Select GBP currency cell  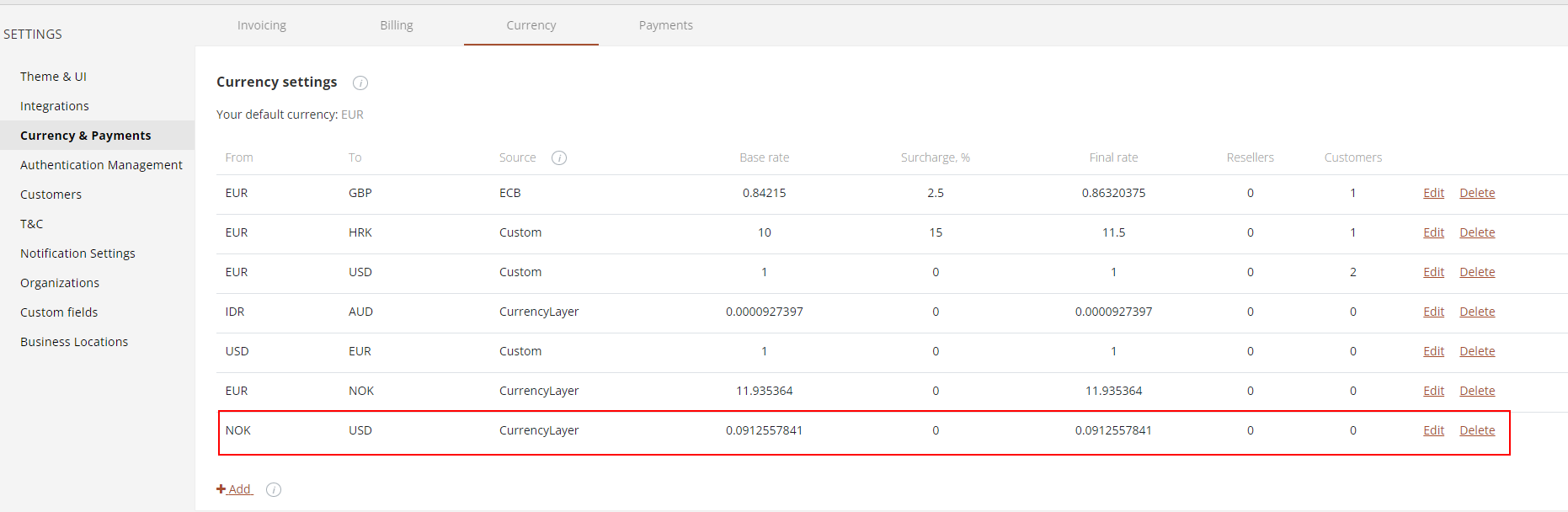[360, 193]
